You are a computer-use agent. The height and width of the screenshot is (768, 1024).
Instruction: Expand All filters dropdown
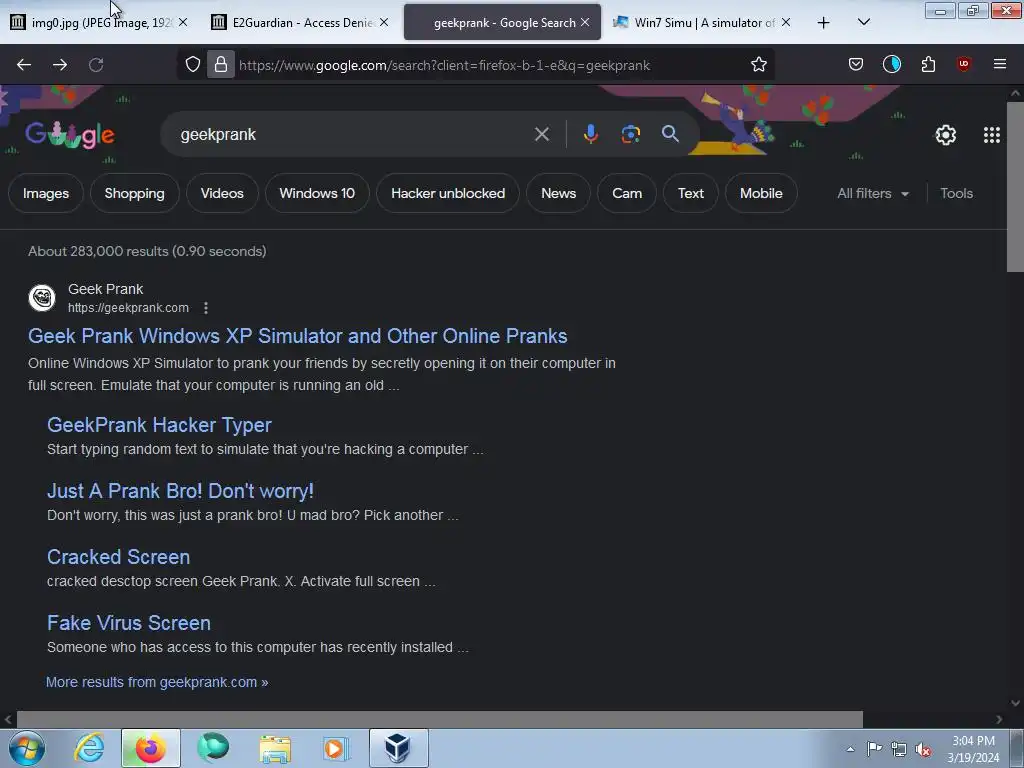point(872,193)
